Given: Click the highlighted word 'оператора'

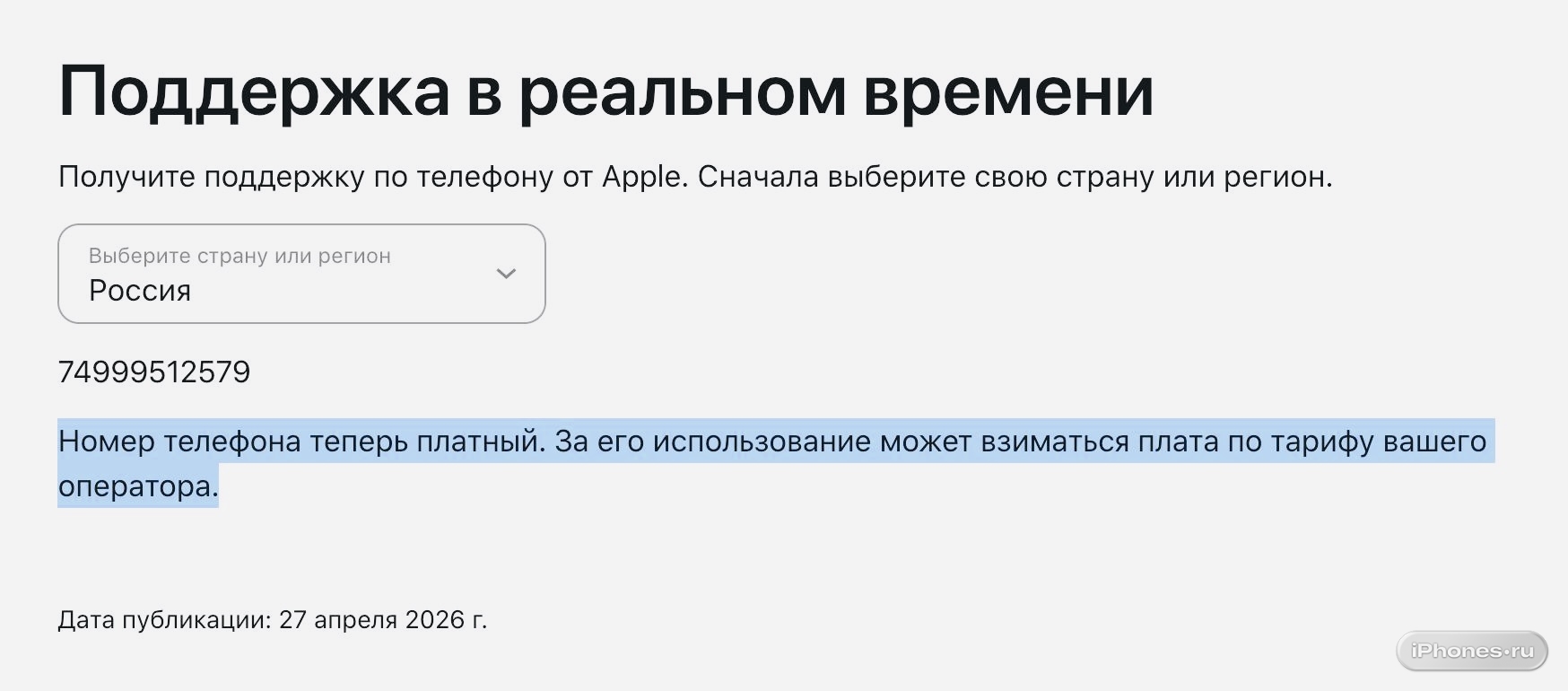Looking at the screenshot, I should tap(138, 486).
